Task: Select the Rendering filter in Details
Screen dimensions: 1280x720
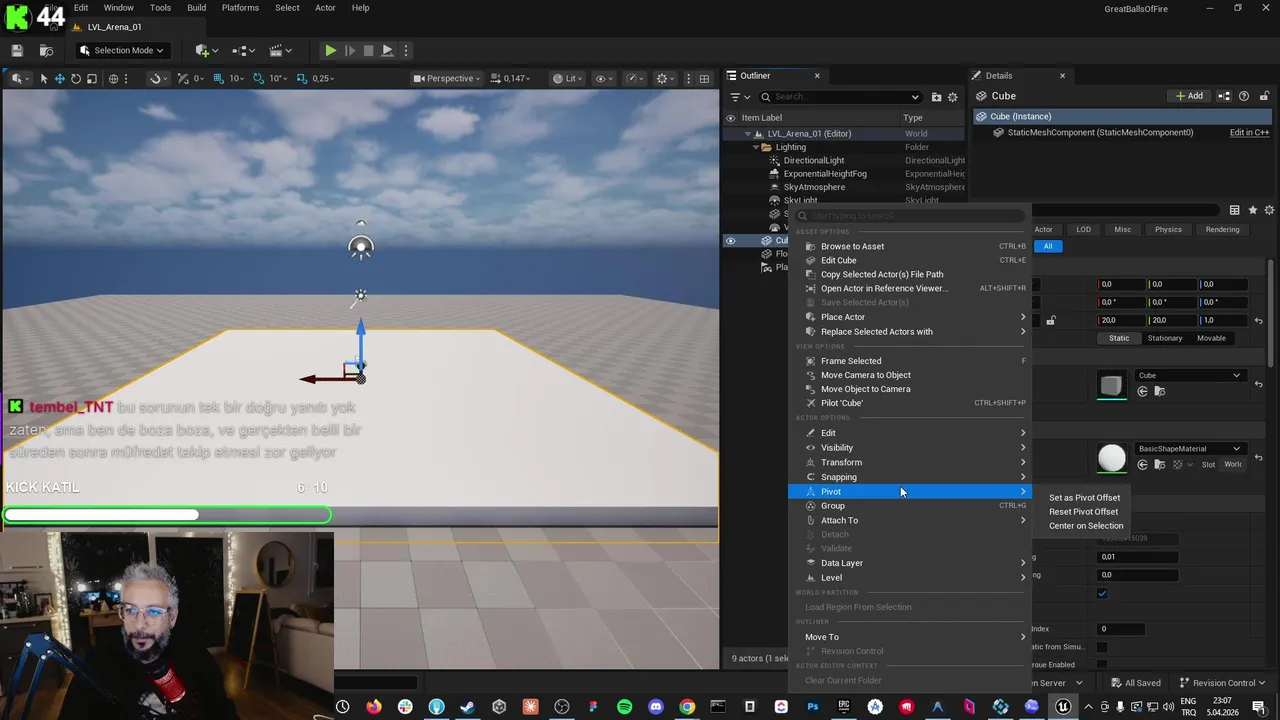Action: (1222, 229)
